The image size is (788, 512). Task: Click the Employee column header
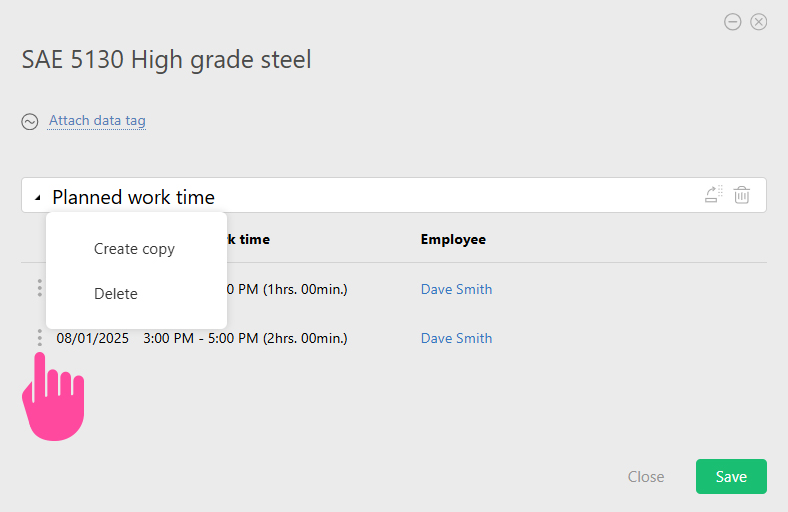pyautogui.click(x=453, y=239)
